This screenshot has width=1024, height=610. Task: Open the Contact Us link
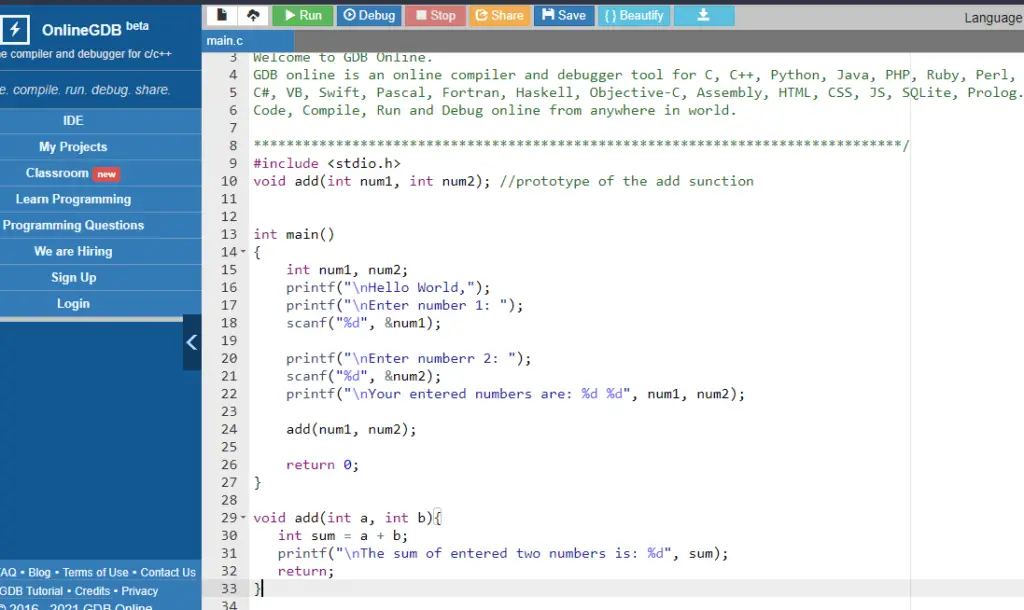coord(168,572)
